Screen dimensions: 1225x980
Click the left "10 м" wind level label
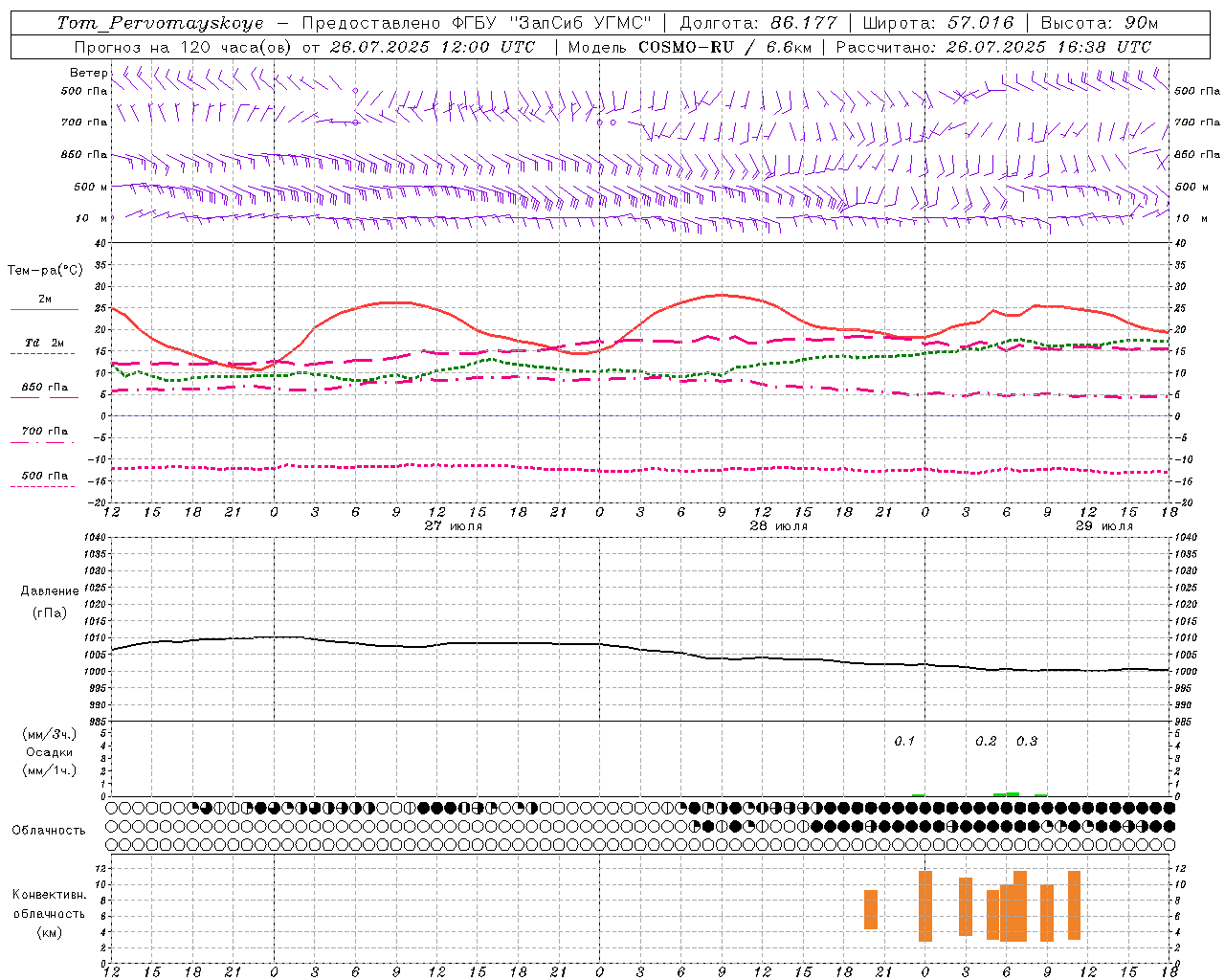pos(91,218)
